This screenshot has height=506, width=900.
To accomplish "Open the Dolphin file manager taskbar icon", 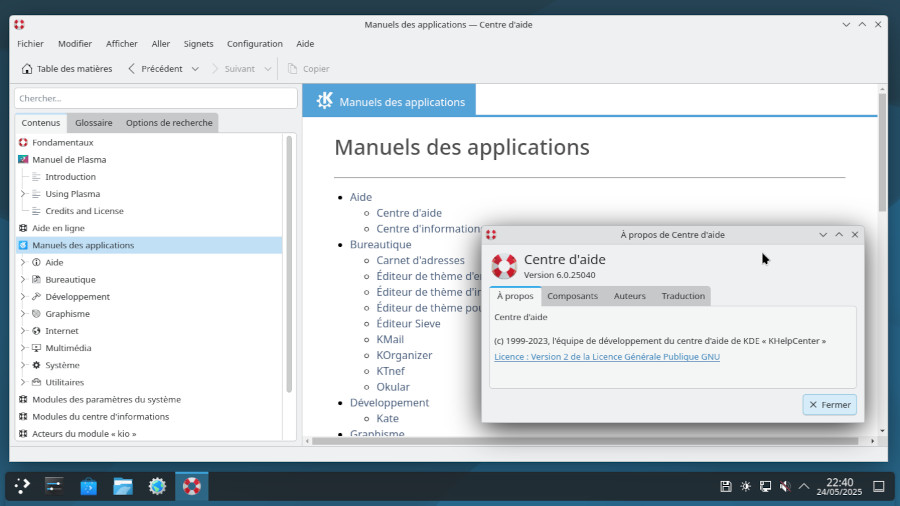I will tap(123, 486).
